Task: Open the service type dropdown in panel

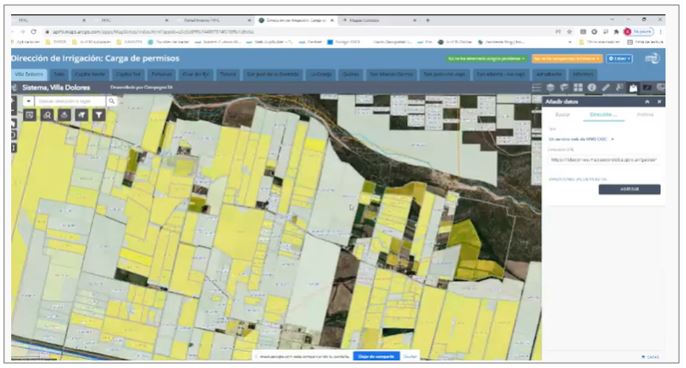Action: click(x=581, y=139)
